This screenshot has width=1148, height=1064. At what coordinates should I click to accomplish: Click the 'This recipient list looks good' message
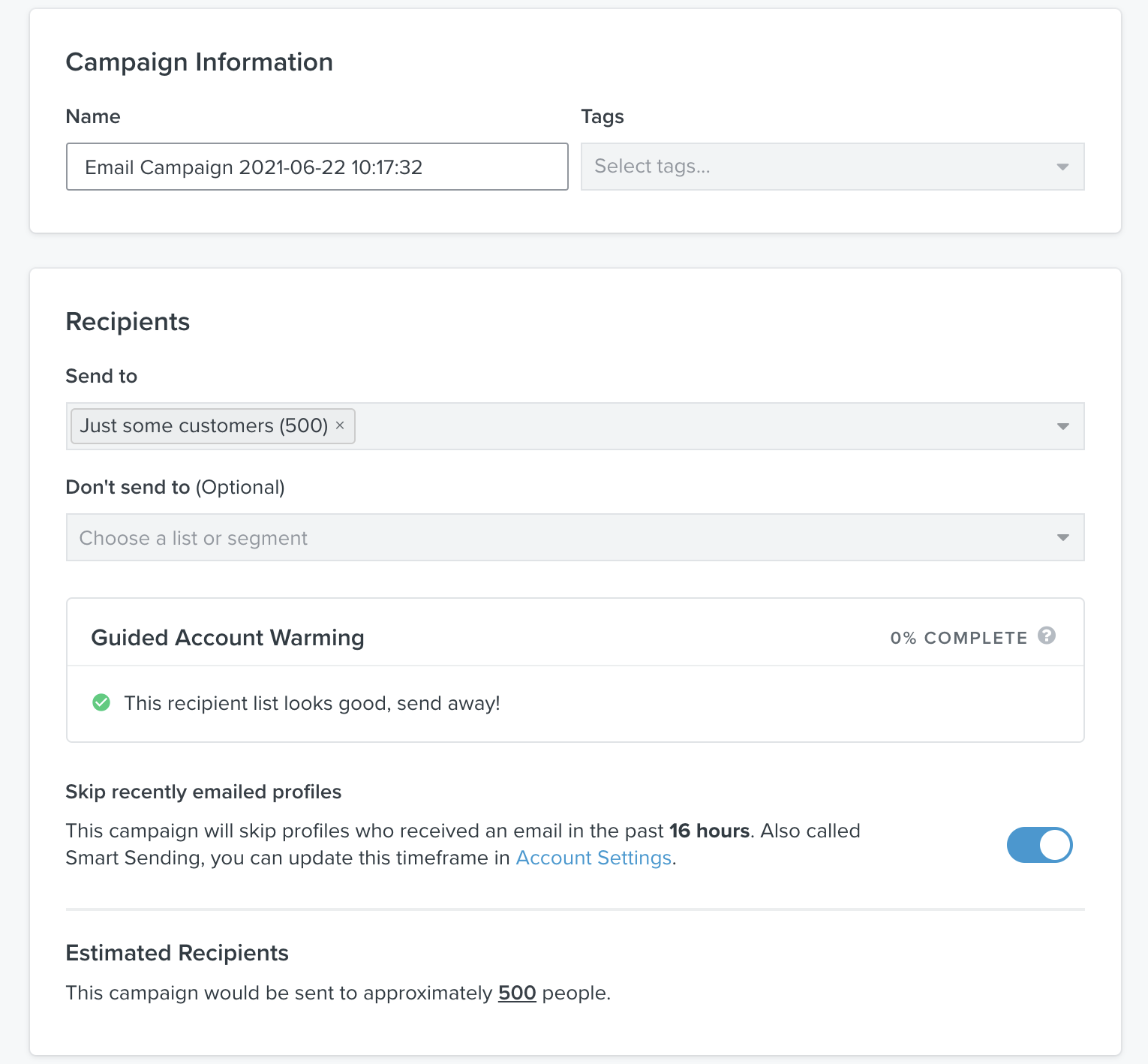tap(312, 703)
